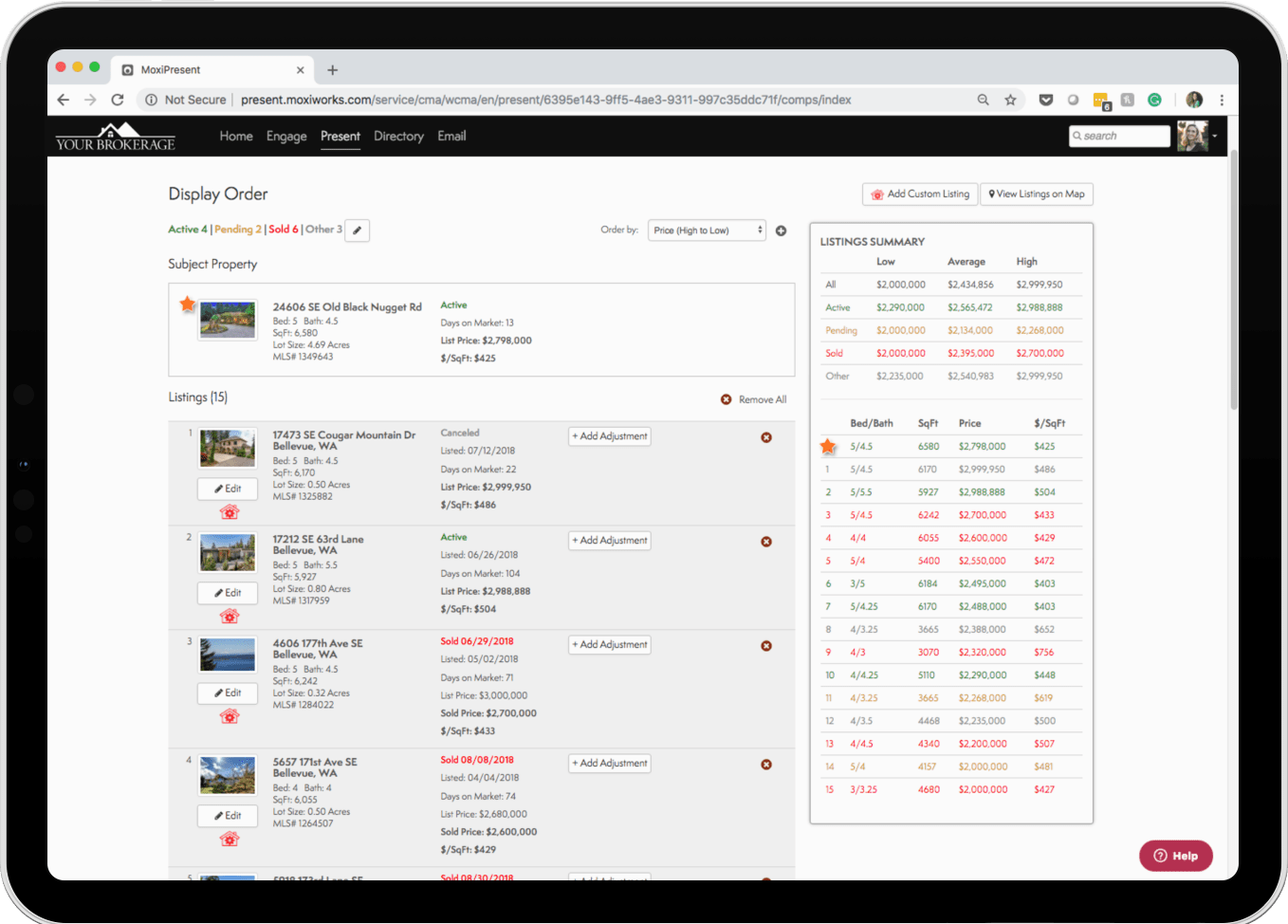
Task: Click the 4606 177th Ave SE photo thumbnail
Action: click(228, 655)
